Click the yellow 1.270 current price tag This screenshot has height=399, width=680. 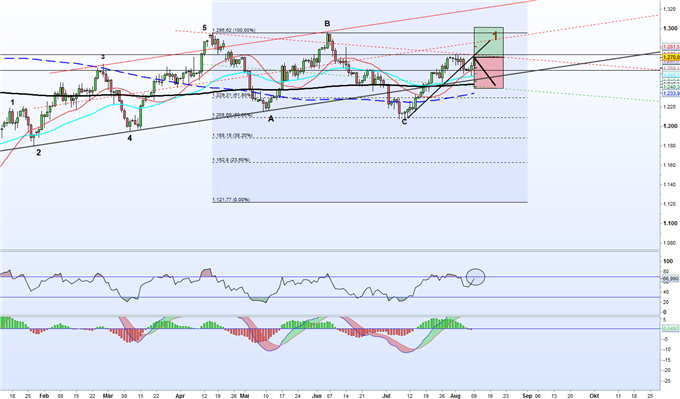click(670, 57)
